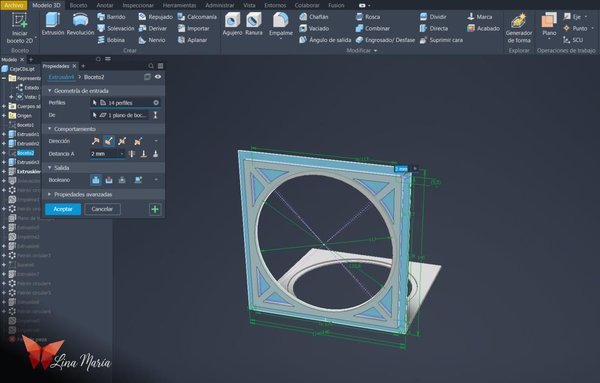
Task: Open the Calcomanía decal tool
Action: tap(197, 17)
